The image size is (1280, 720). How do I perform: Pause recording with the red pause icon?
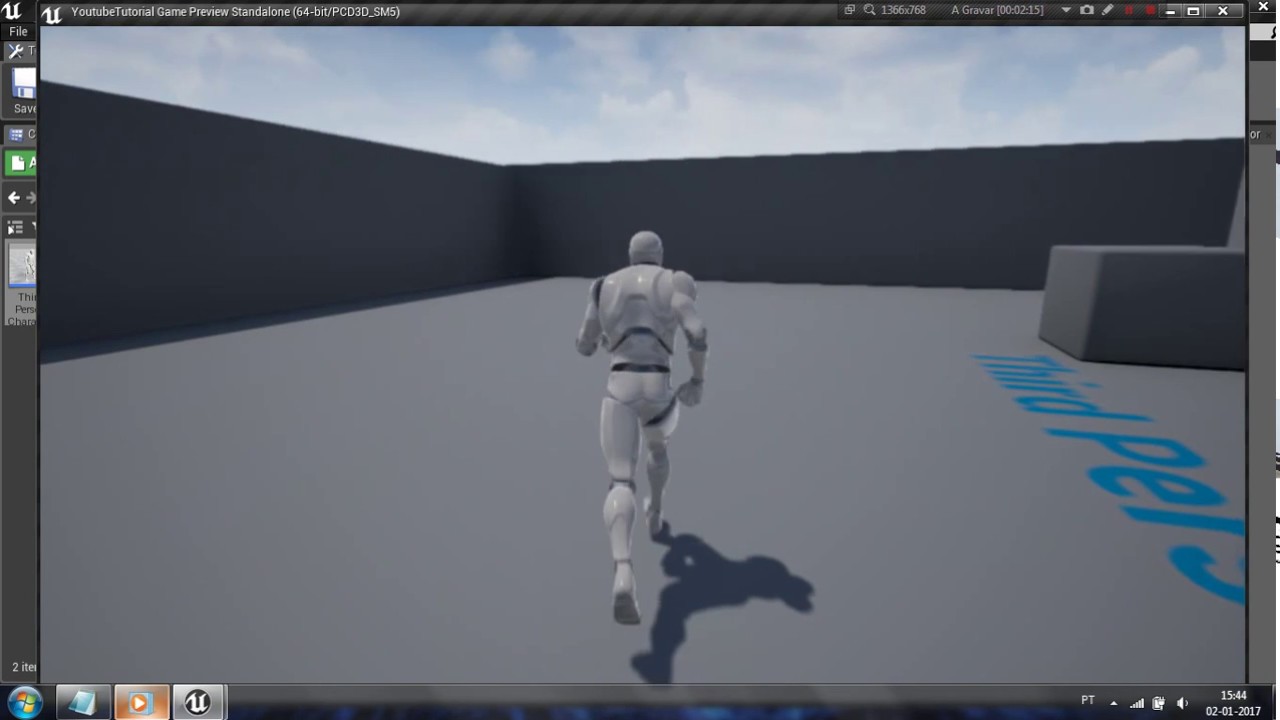(x=1130, y=10)
